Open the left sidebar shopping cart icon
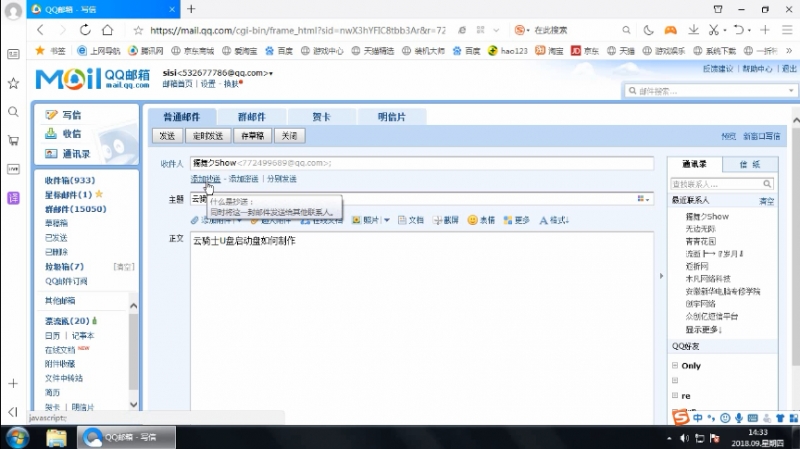Image resolution: width=800 pixels, height=449 pixels. 13,140
